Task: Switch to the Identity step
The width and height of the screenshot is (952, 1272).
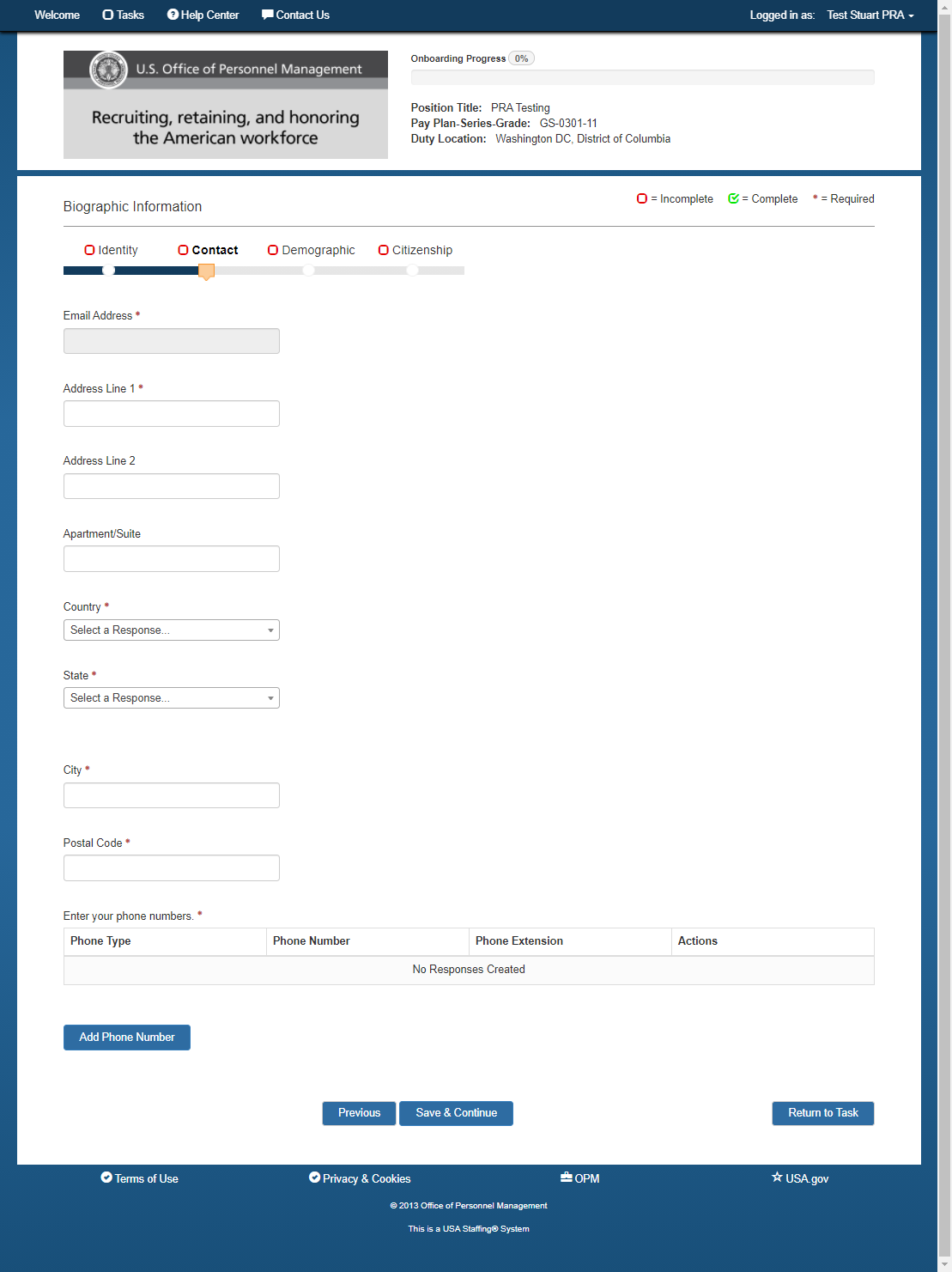Action: coord(118,250)
